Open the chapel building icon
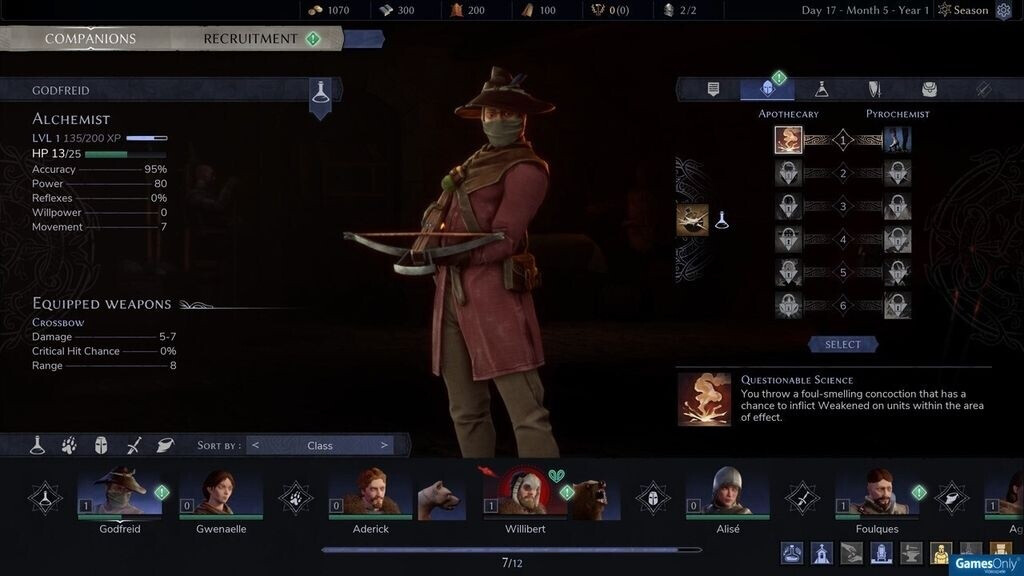 pyautogui.click(x=822, y=554)
